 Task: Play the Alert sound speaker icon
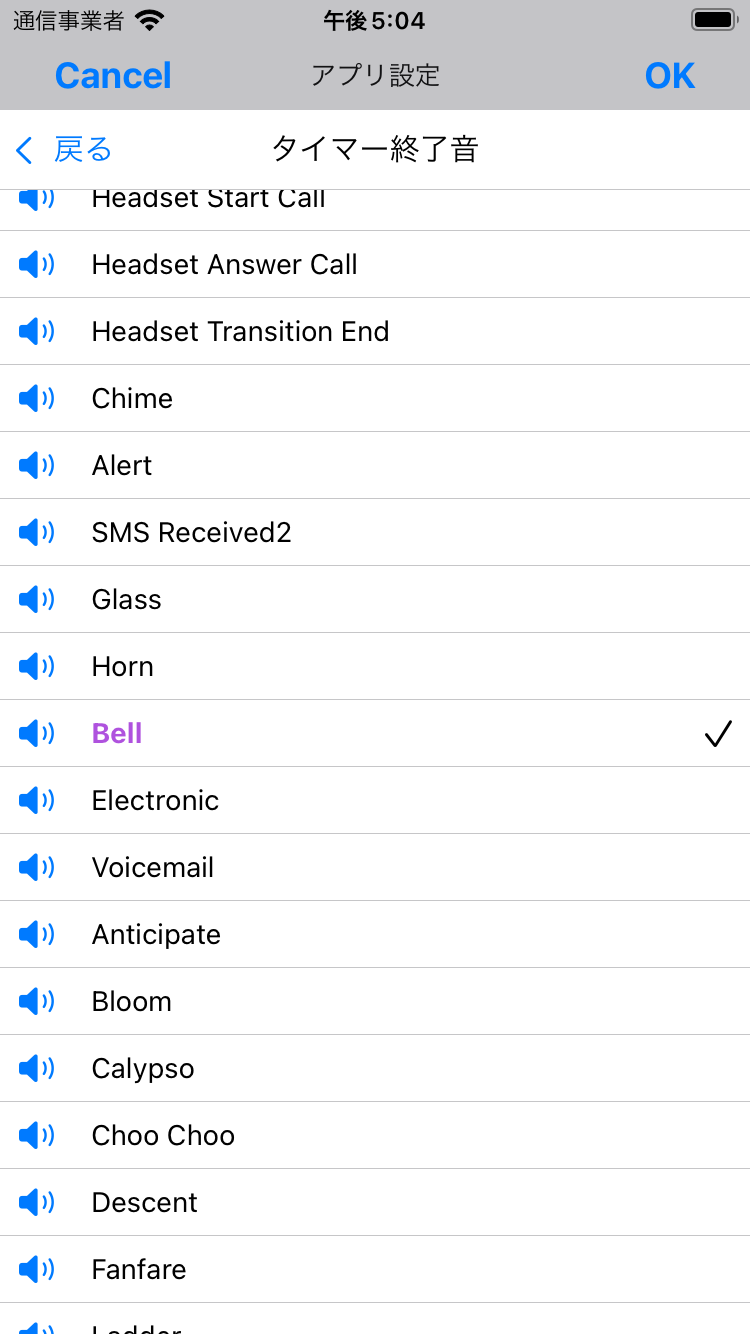click(x=36, y=465)
